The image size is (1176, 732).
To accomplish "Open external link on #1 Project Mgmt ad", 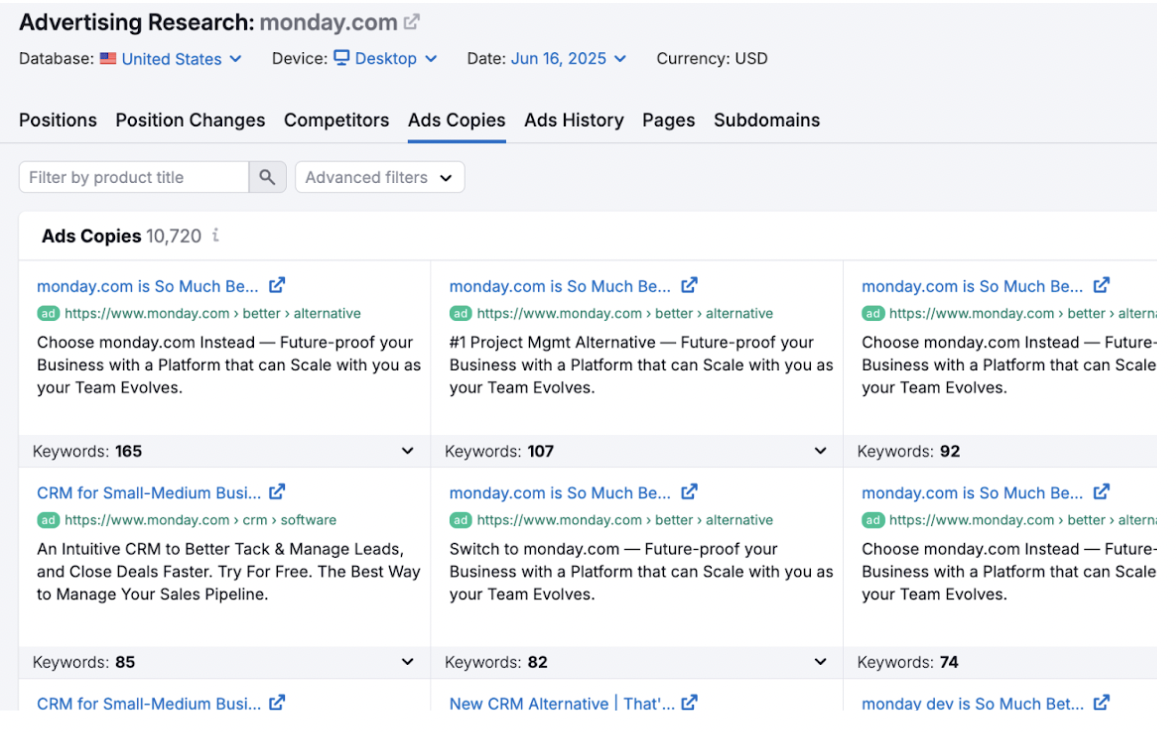I will [x=689, y=286].
